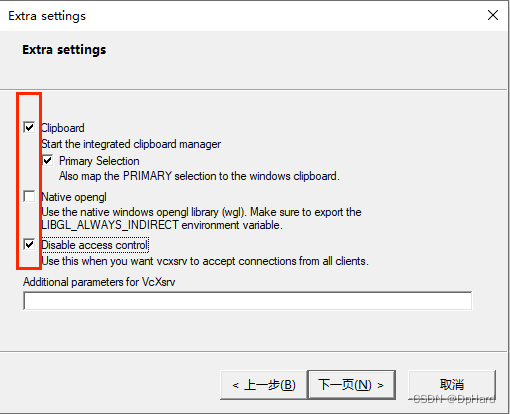Enable the Native opengl checkbox
Screen dimensions: 510x414
coord(29,196)
